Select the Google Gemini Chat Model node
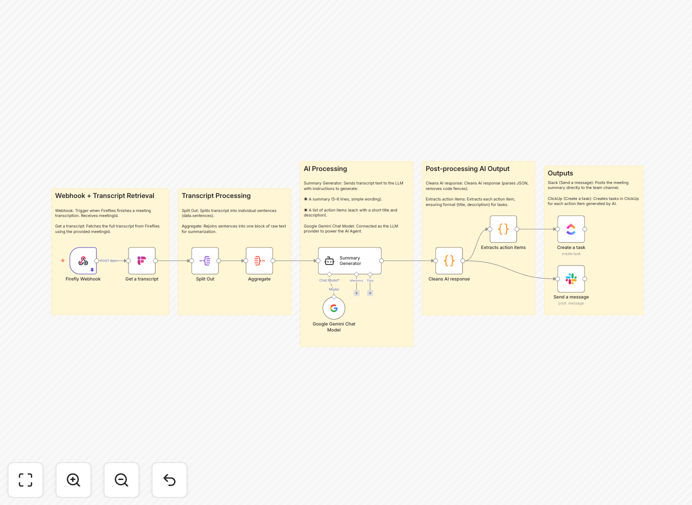This screenshot has height=505, width=692. pyautogui.click(x=334, y=308)
